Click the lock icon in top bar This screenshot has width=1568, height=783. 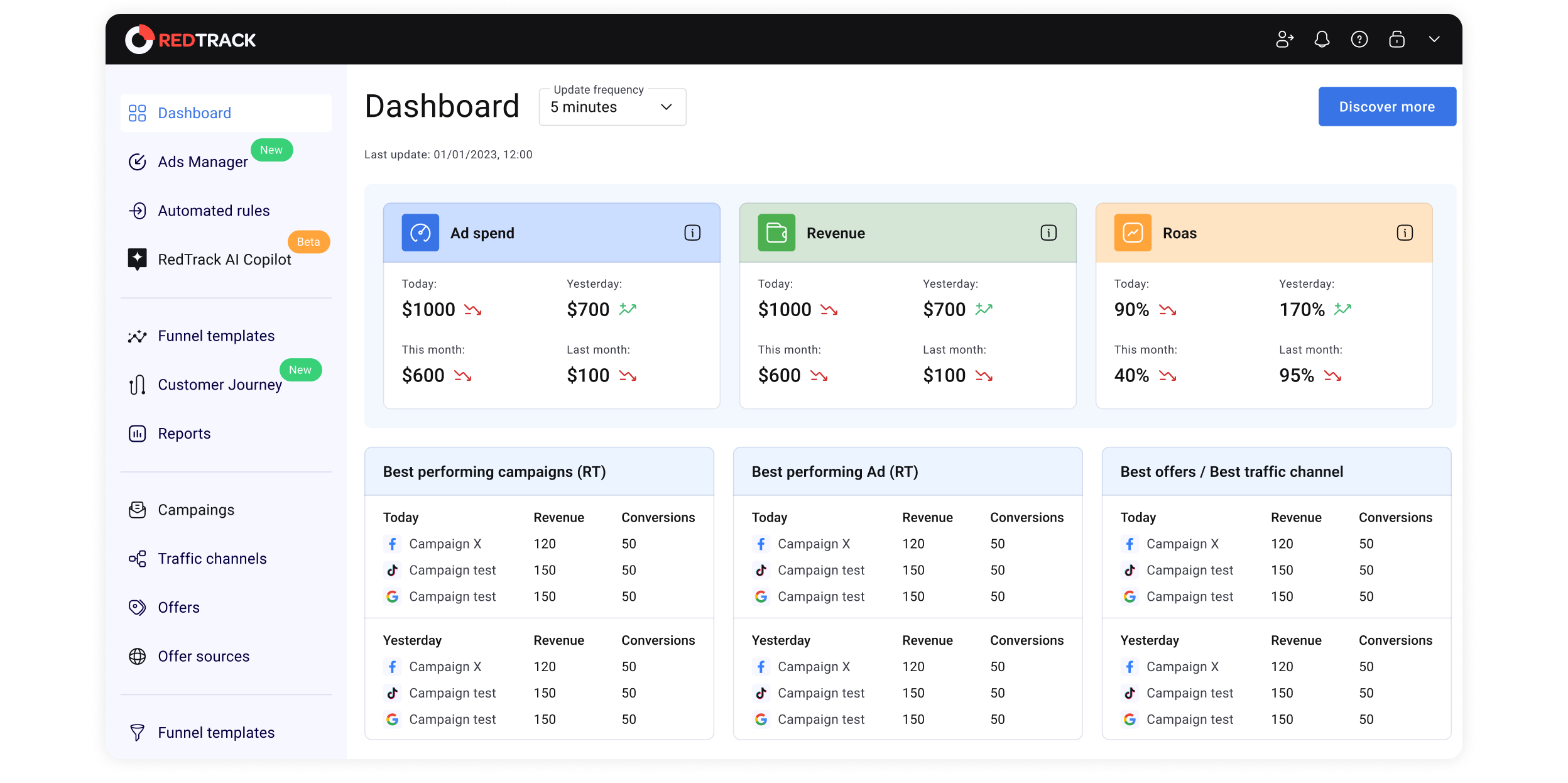pyautogui.click(x=1396, y=40)
